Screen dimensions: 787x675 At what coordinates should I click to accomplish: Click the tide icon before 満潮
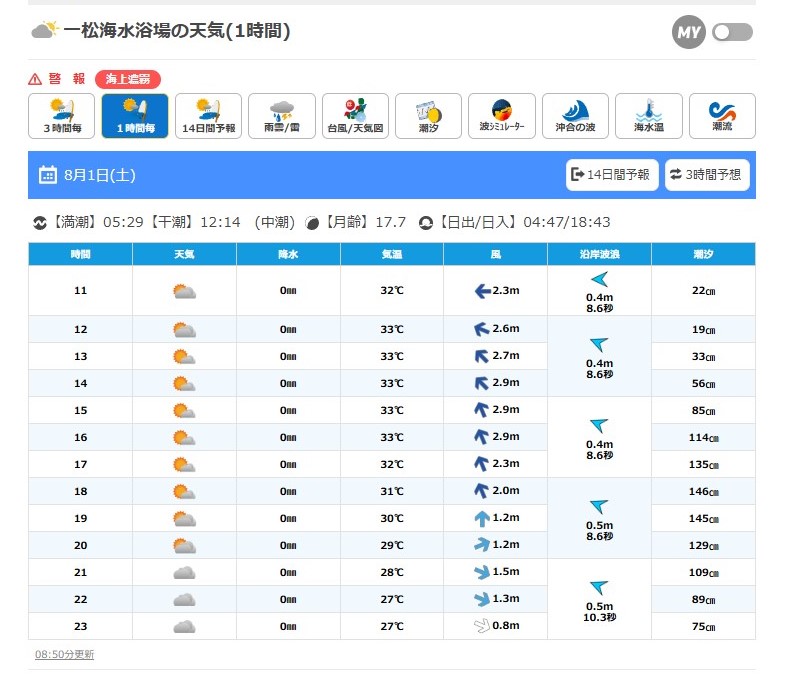click(x=40, y=223)
